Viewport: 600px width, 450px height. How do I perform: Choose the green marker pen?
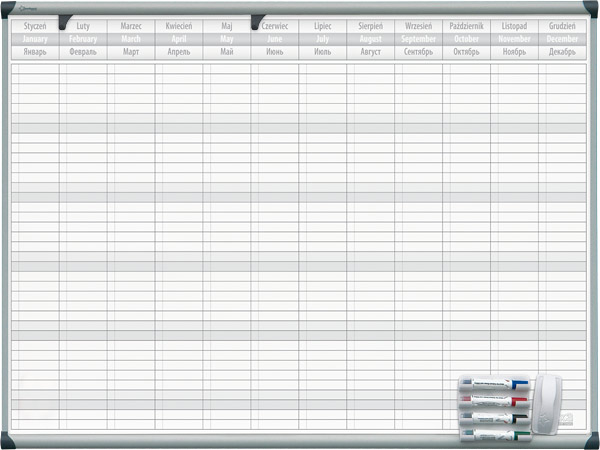click(495, 435)
